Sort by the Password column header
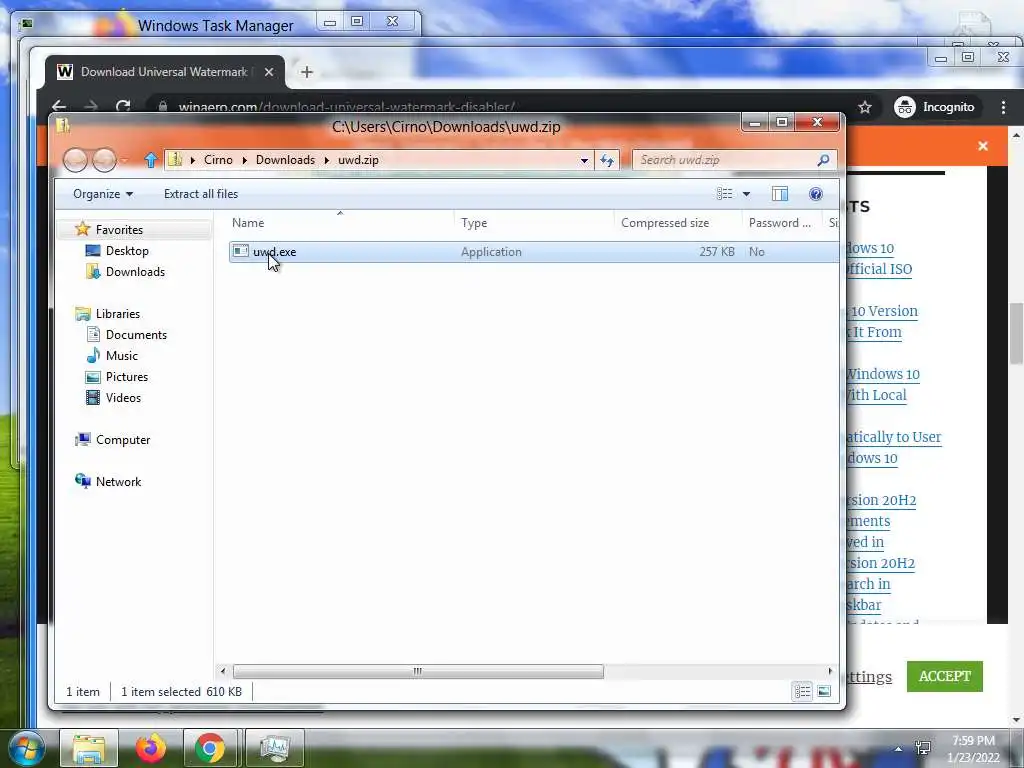The image size is (1024, 768). point(782,223)
